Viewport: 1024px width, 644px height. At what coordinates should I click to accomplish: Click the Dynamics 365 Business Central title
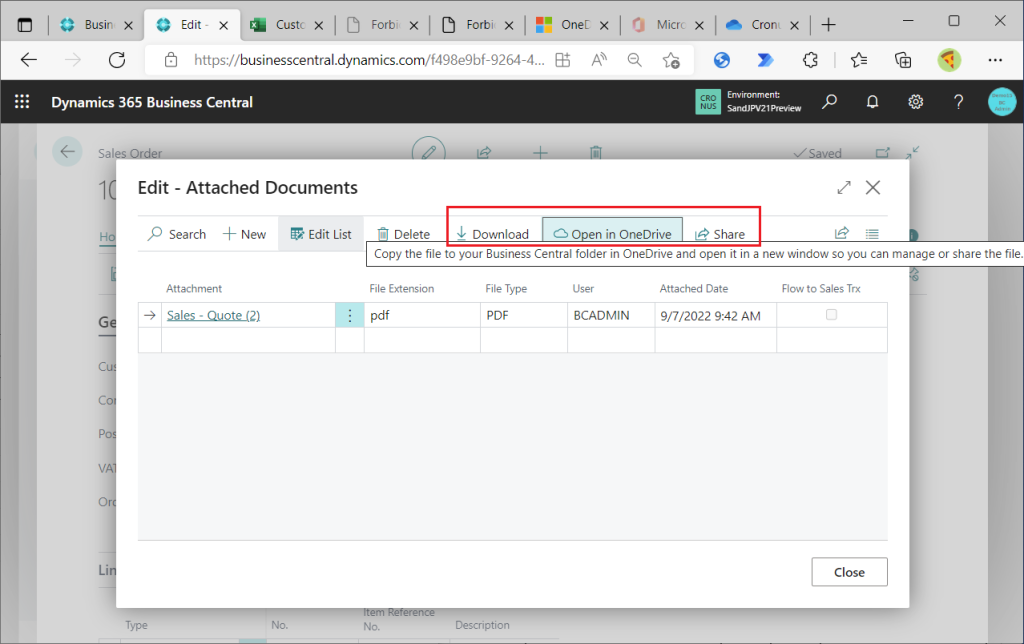(x=152, y=102)
